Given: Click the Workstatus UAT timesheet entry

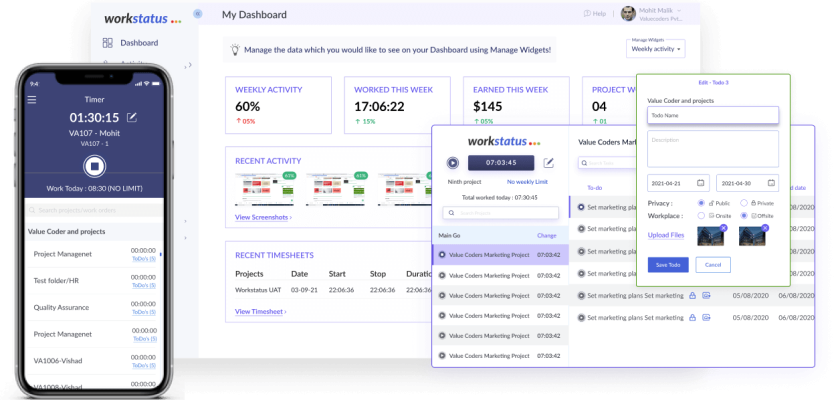Looking at the screenshot, I should coord(258,290).
